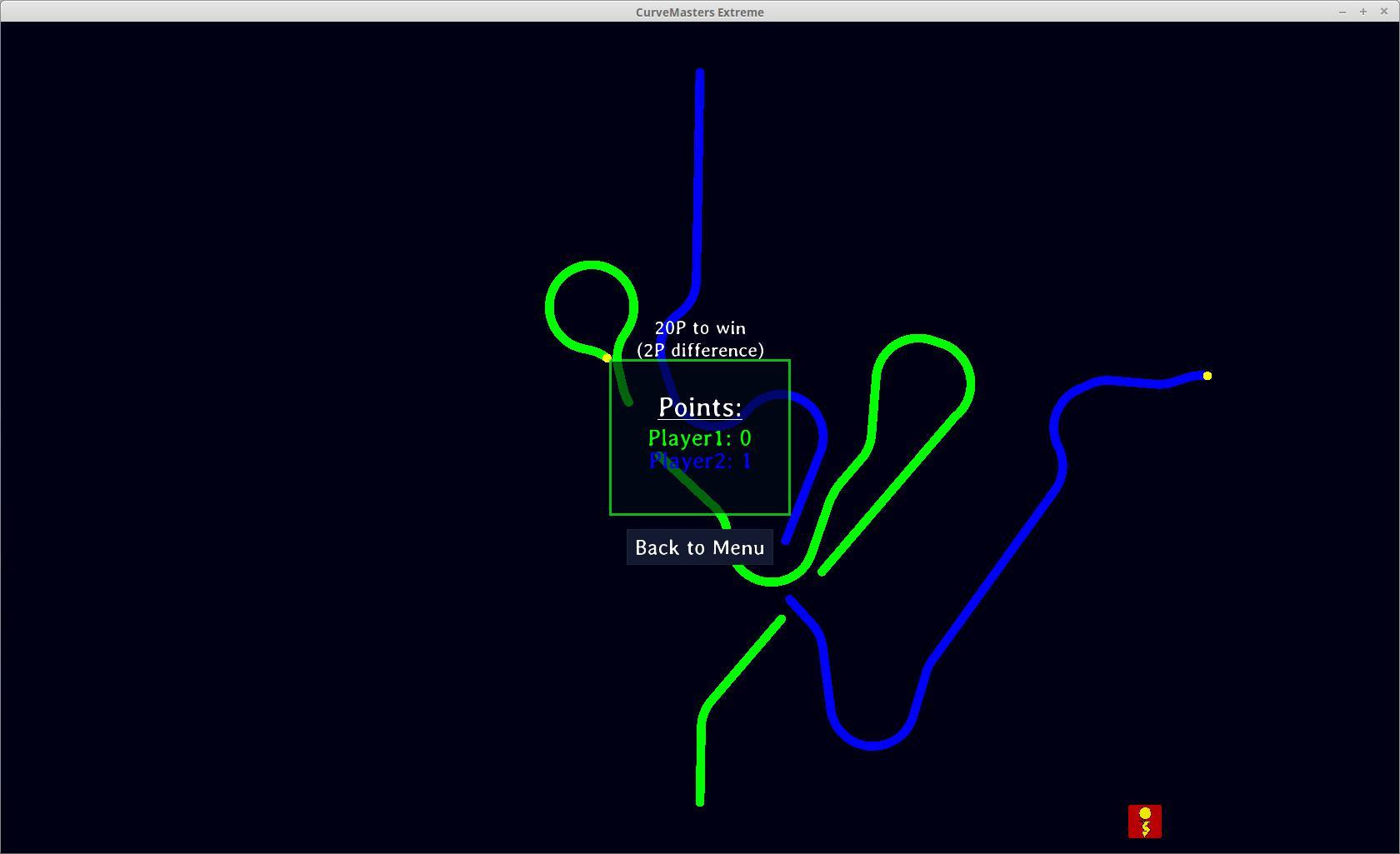Click the red lightning power-up icon
This screenshot has width=1400, height=854.
(x=1145, y=822)
